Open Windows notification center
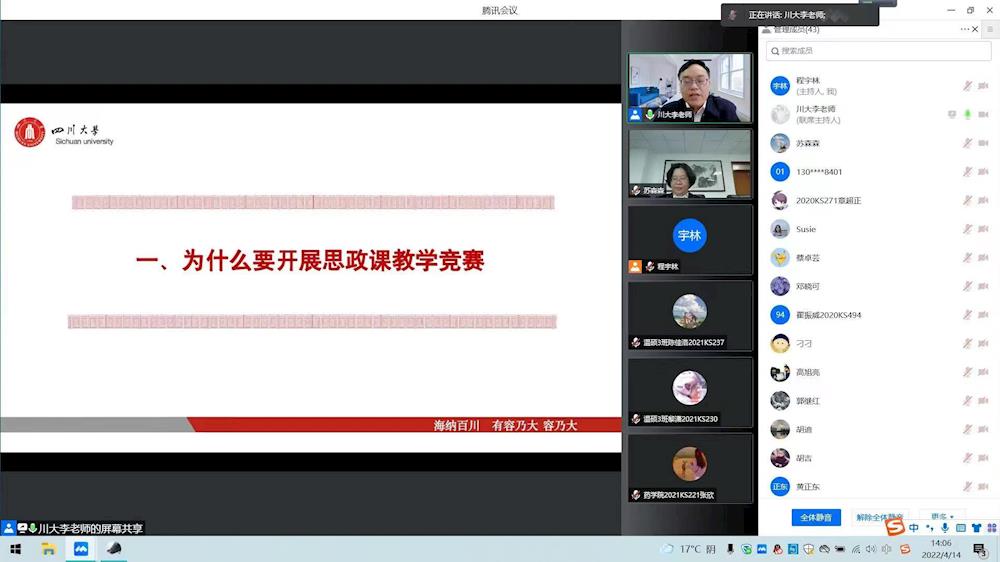The height and width of the screenshot is (562, 1000). click(x=980, y=549)
